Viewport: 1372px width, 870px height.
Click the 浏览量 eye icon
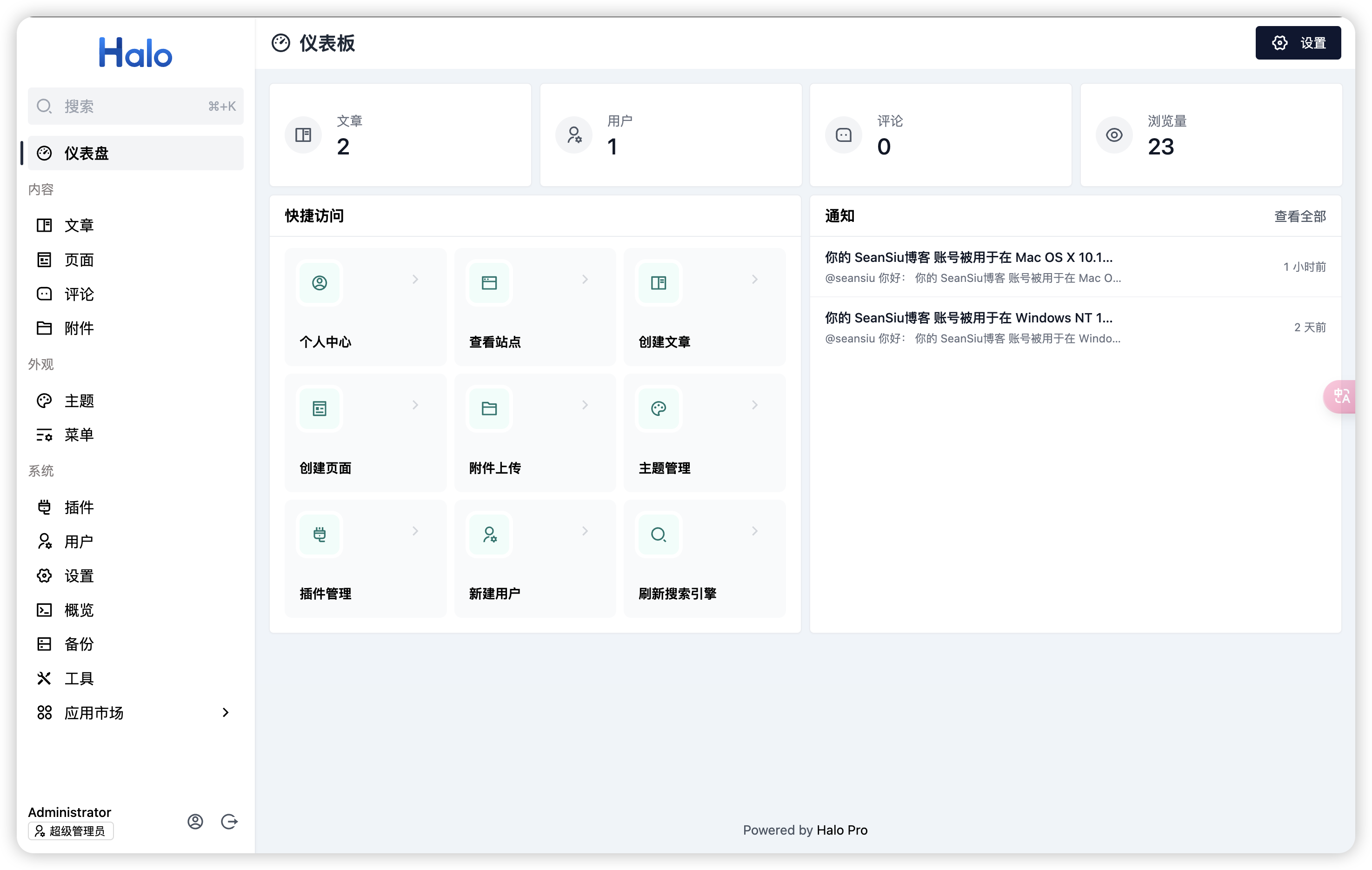[1114, 135]
